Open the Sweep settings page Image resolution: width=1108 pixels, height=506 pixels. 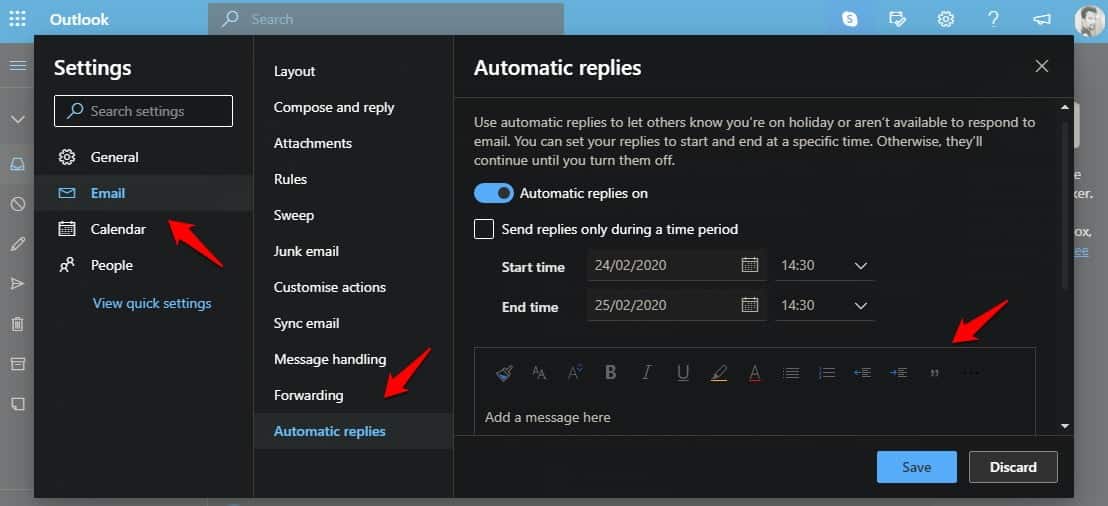(353, 215)
